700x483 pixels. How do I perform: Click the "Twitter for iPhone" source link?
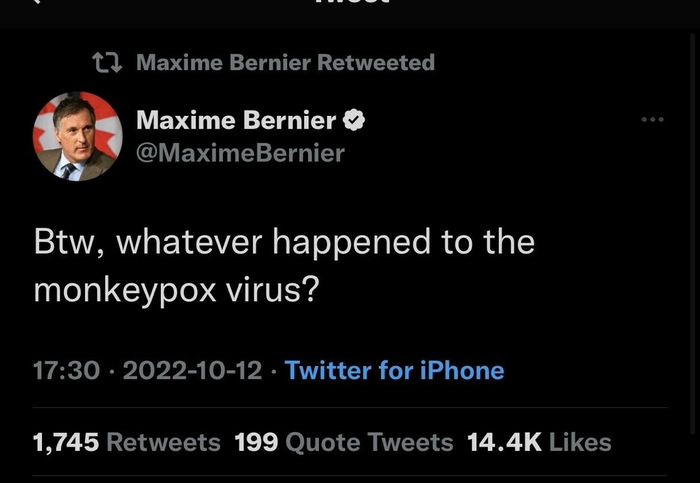coord(394,371)
